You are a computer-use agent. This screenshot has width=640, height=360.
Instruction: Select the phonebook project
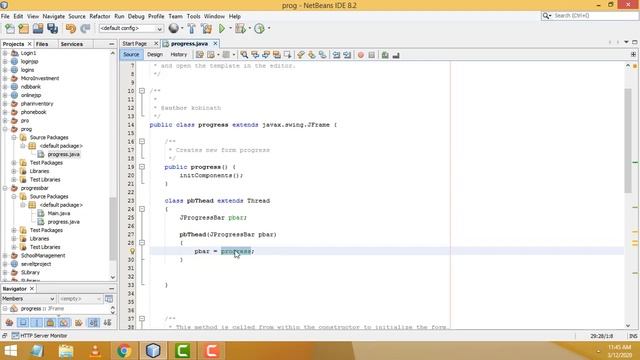(x=33, y=112)
